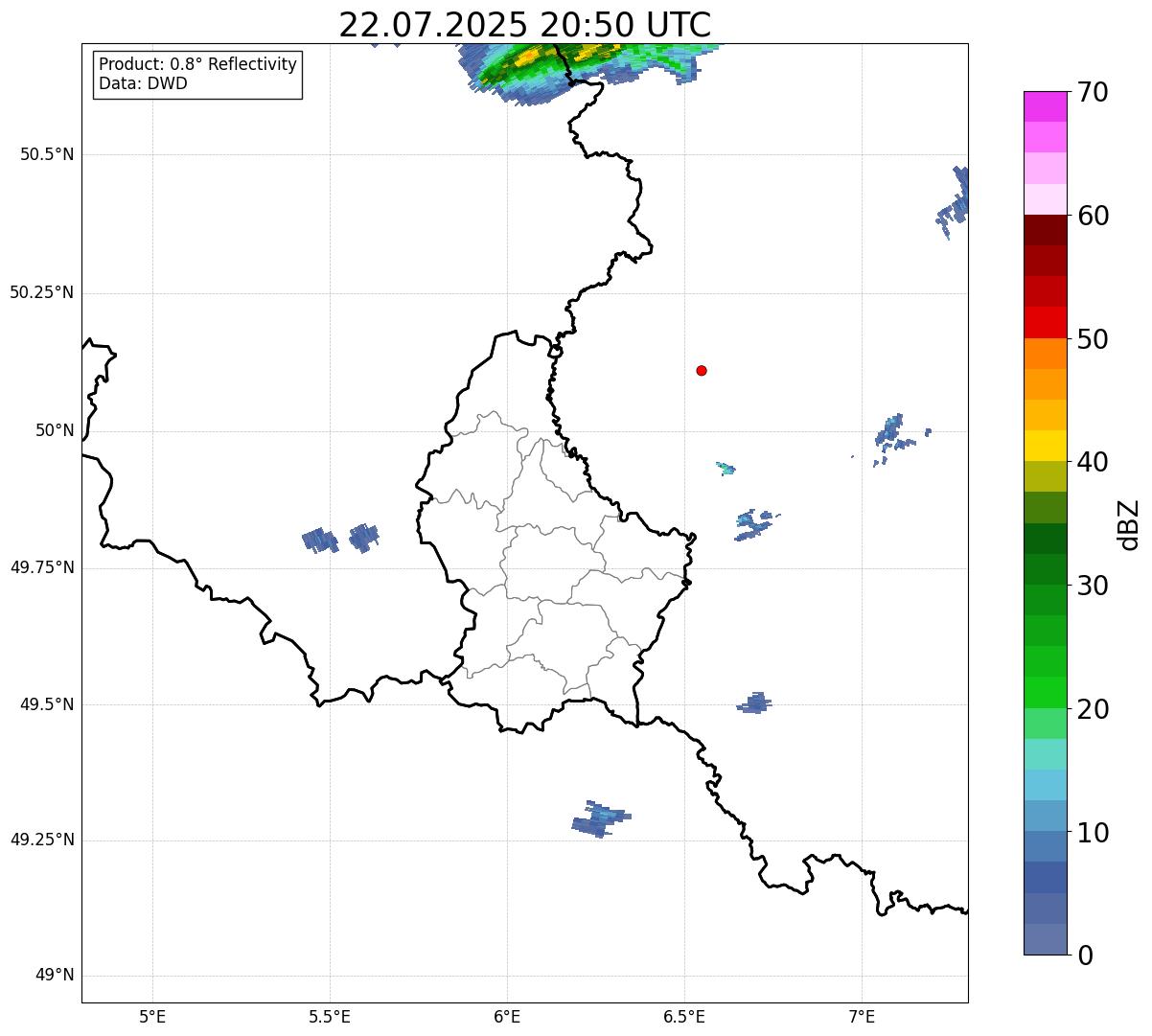Viewport: 1152px width, 1036px height.
Task: Click the 'dBZ' colorbar axis label
Action: coord(1129,523)
